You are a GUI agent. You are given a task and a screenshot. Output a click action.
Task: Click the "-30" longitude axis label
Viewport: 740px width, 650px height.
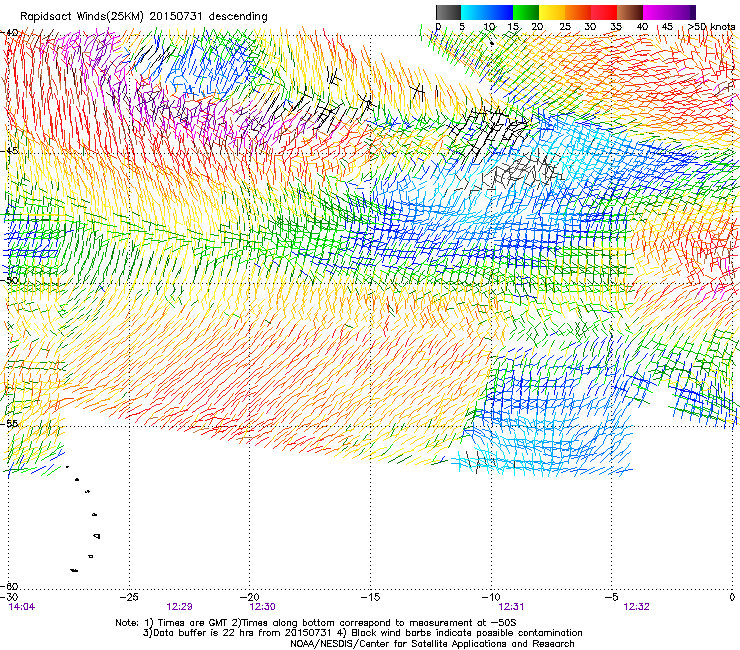9,597
